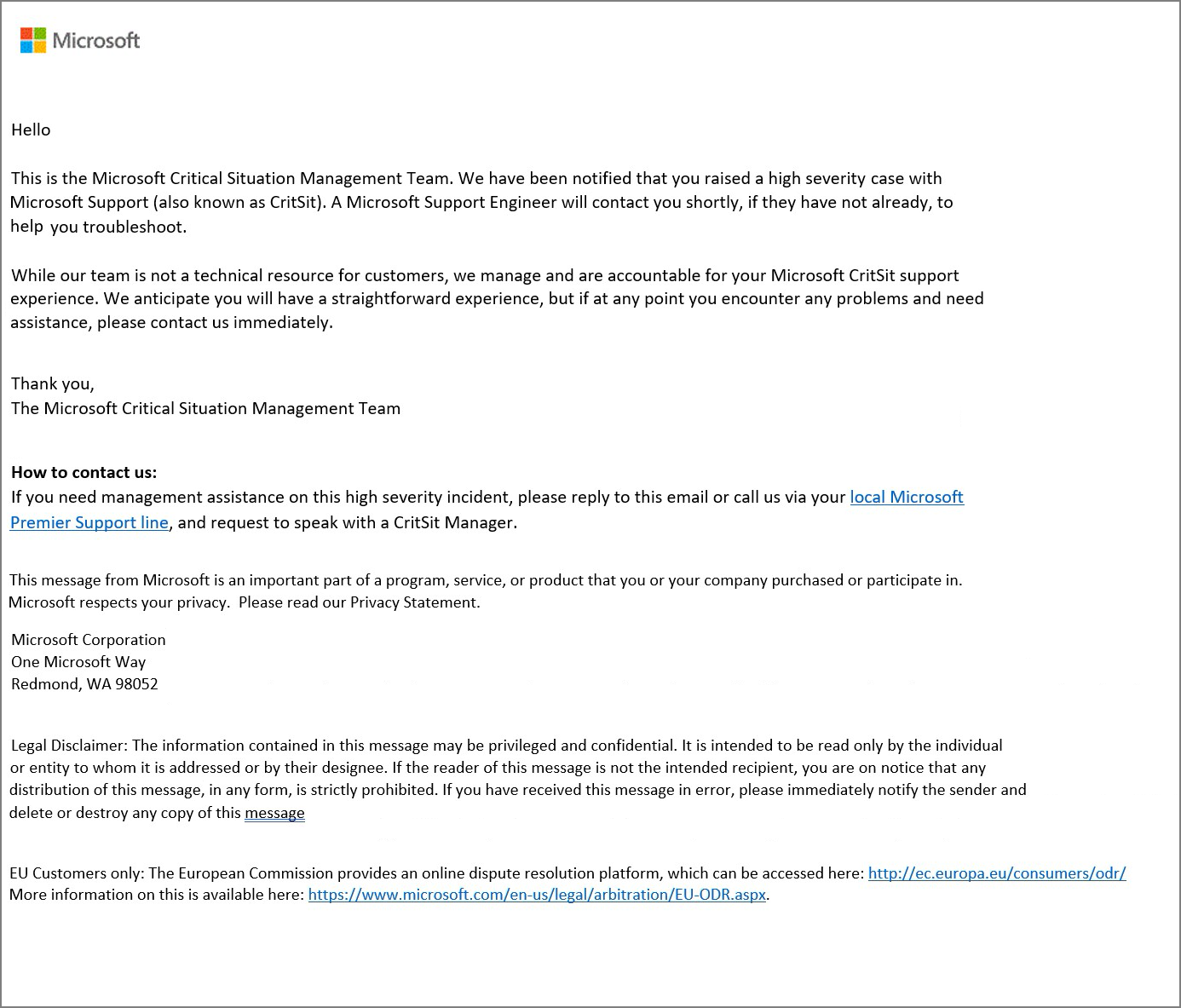Viewport: 1181px width, 1008px height.
Task: Click the underlined word "message" in disclaimer
Action: pyautogui.click(x=274, y=813)
